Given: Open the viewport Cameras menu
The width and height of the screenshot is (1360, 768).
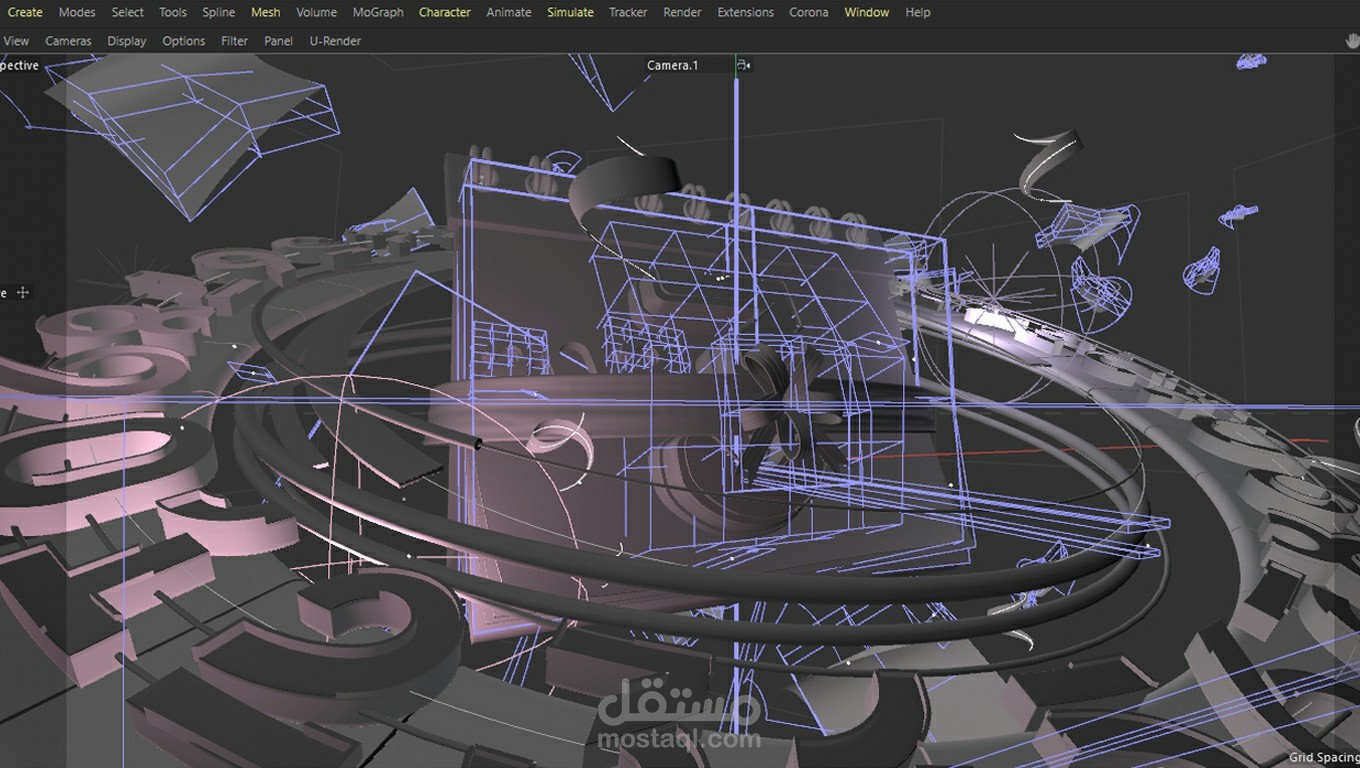Looking at the screenshot, I should point(68,41).
